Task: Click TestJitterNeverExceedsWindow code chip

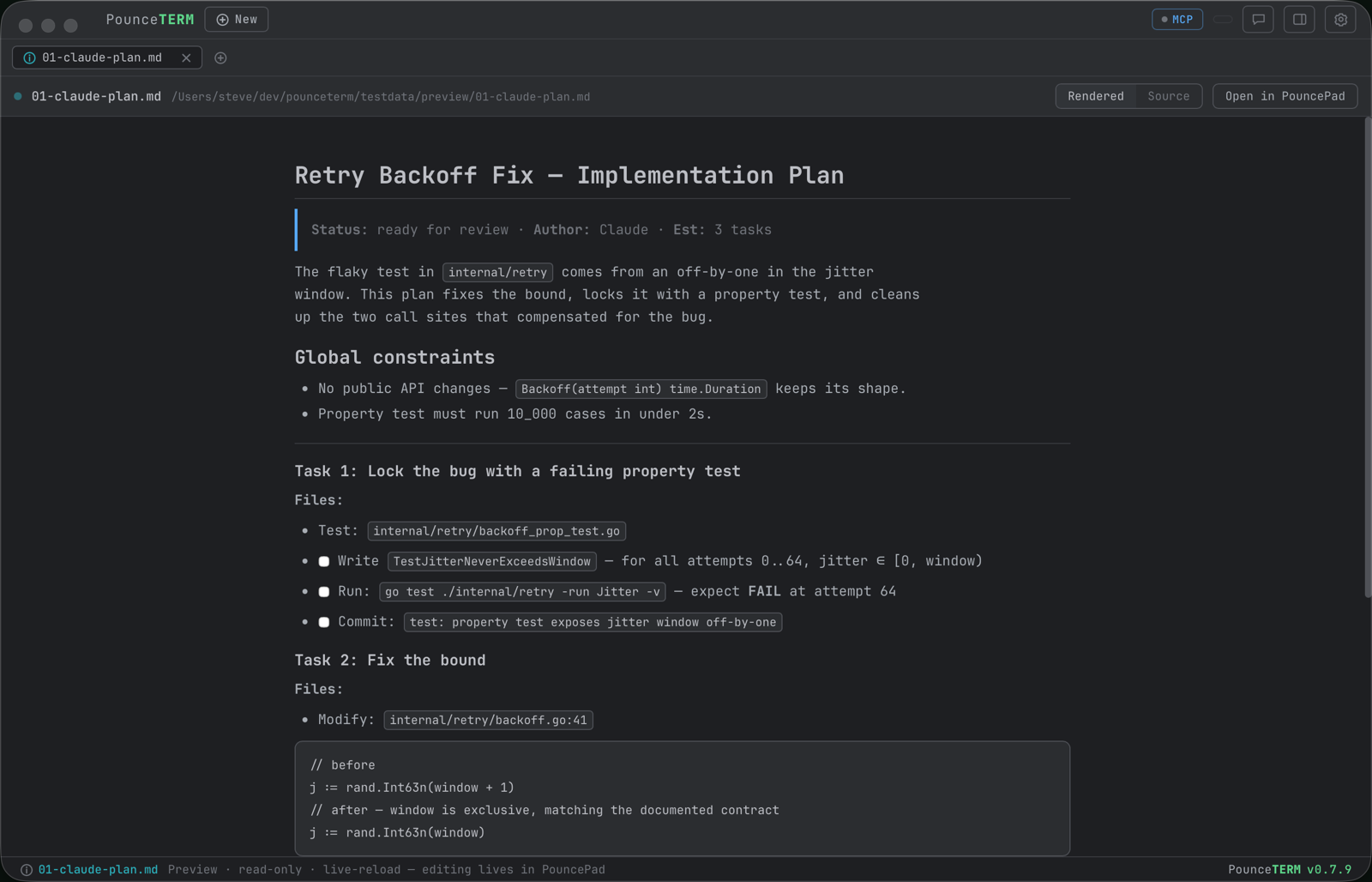Action: click(492, 561)
